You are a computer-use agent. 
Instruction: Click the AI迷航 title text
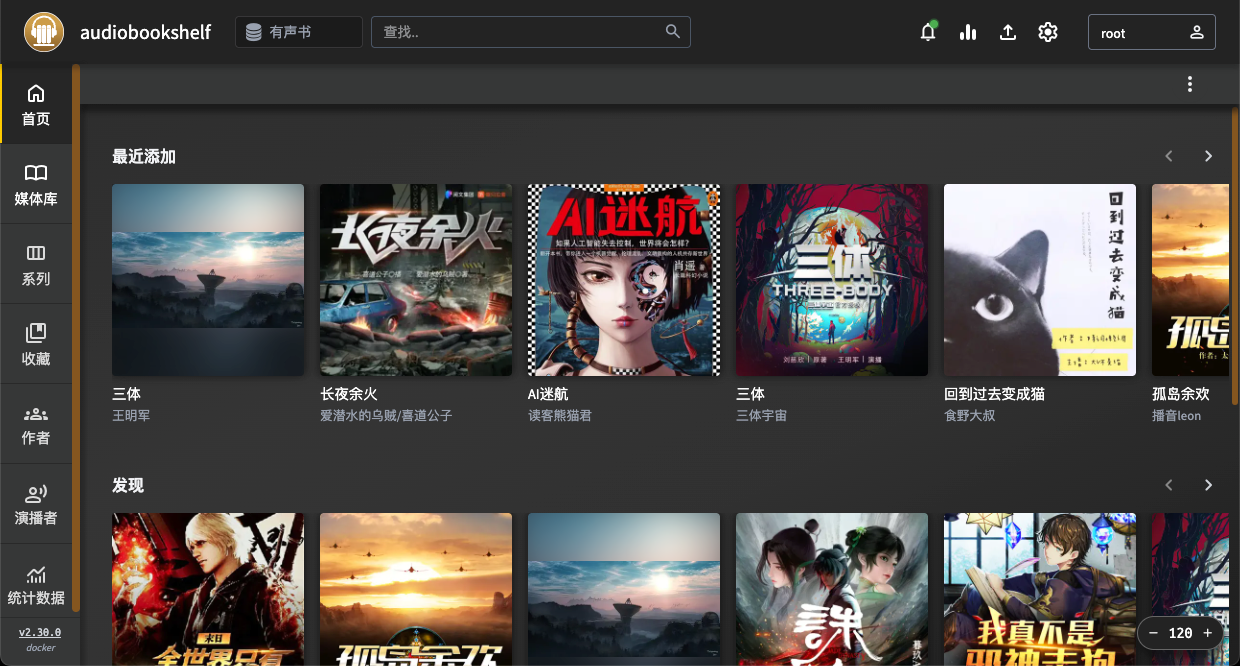click(548, 394)
